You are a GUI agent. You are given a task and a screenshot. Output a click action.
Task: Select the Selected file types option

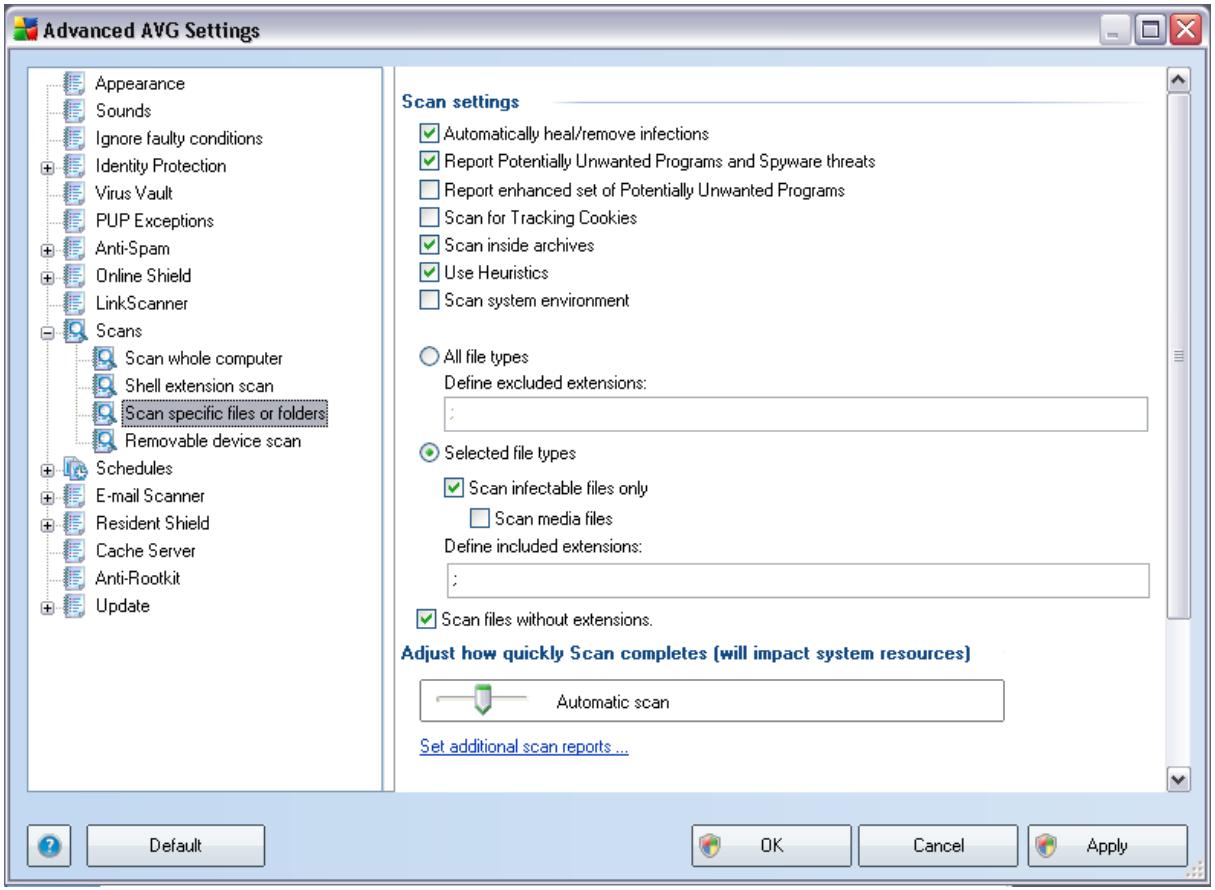[x=428, y=452]
